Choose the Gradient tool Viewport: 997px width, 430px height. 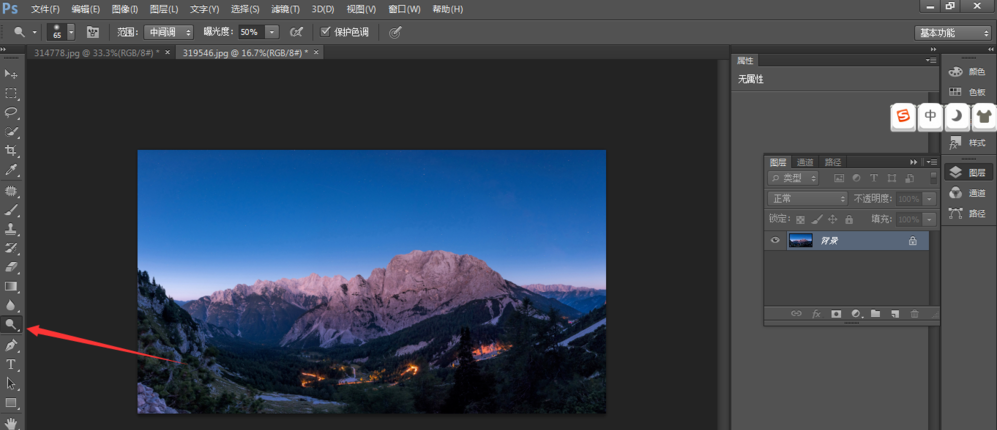click(x=12, y=287)
